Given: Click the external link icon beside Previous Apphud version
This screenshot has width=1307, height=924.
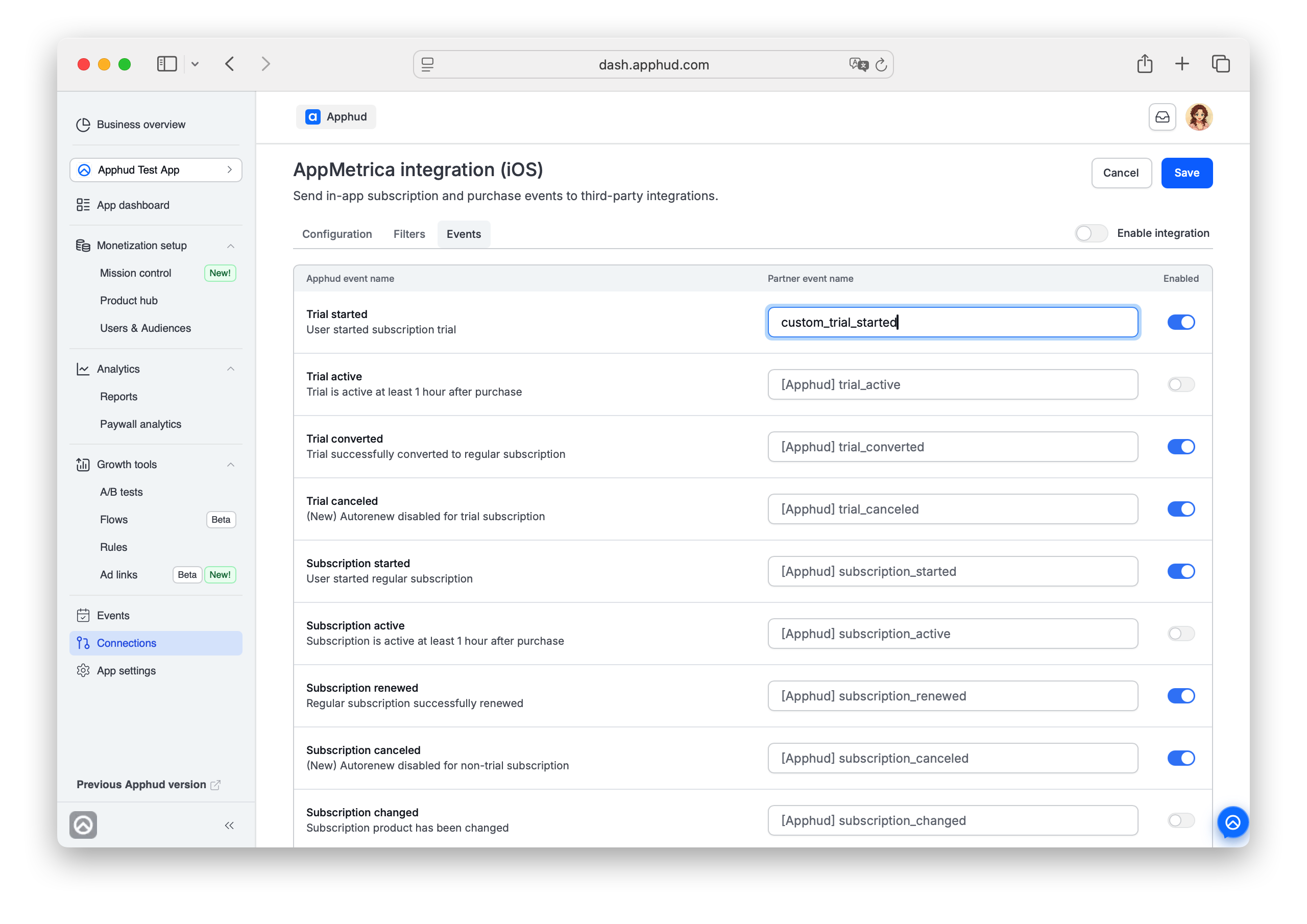Looking at the screenshot, I should [215, 785].
